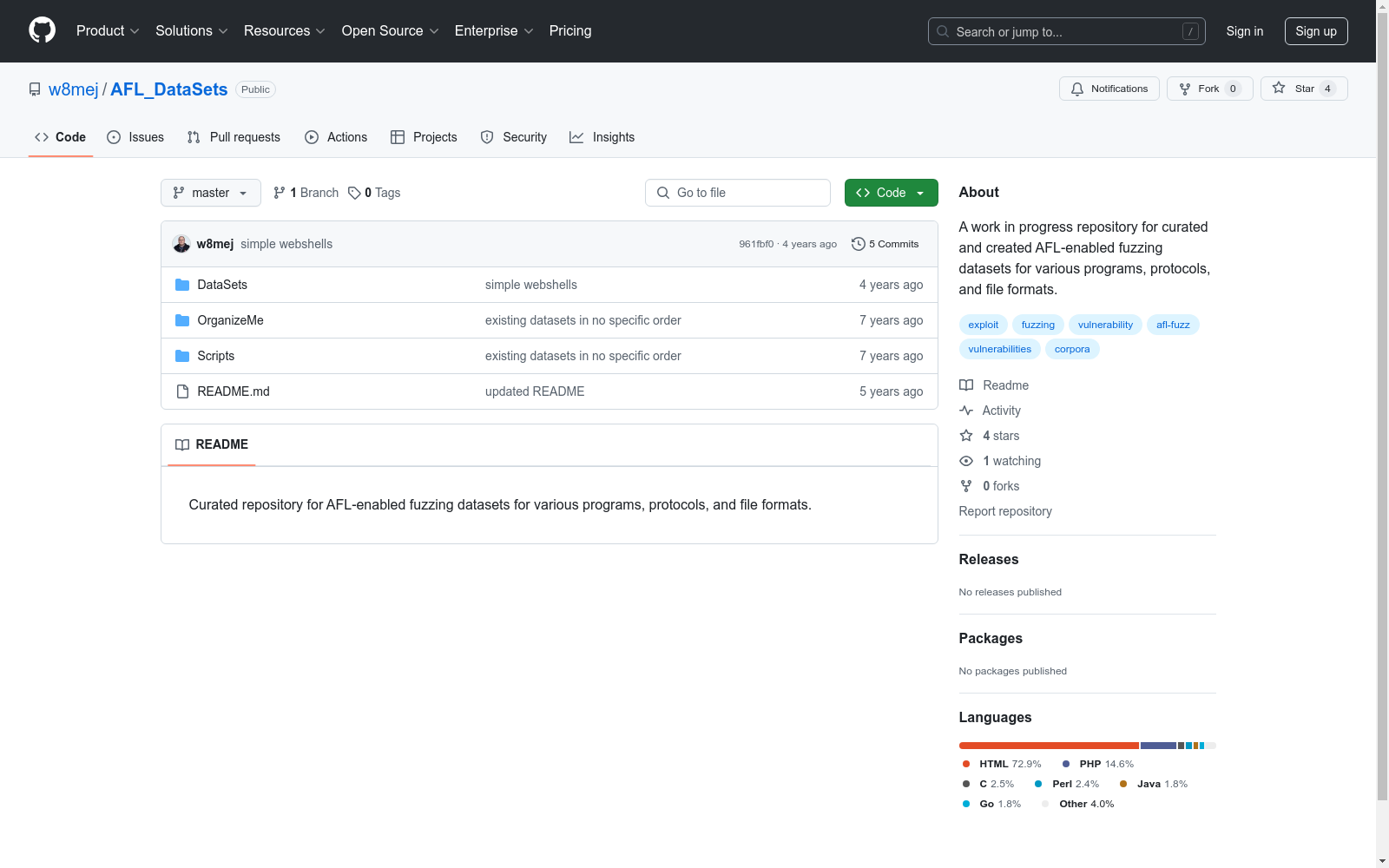
Task: Click the tag icon beside 0 Tags
Action: tap(354, 193)
